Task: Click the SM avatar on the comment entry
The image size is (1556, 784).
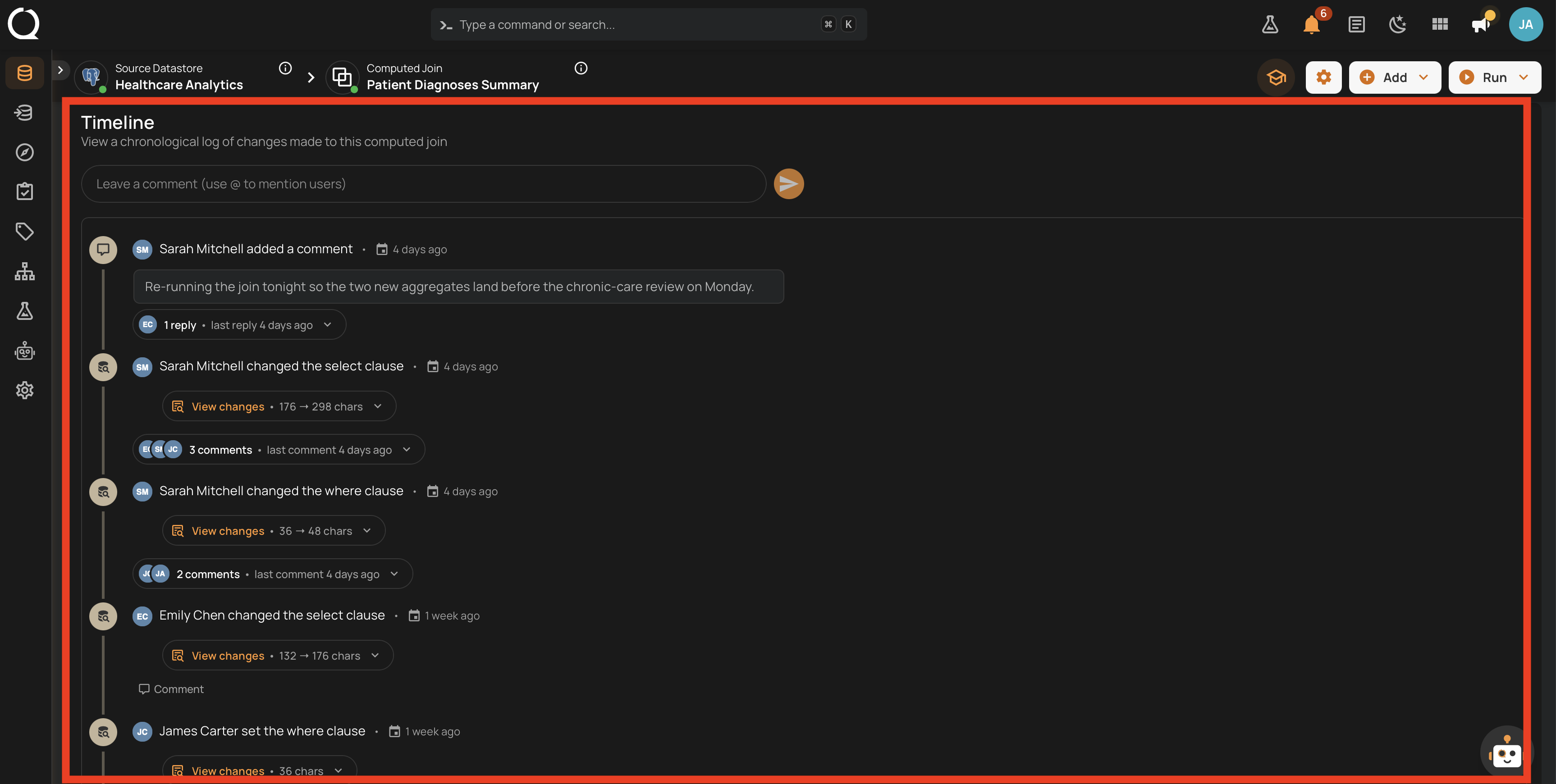Action: point(142,250)
